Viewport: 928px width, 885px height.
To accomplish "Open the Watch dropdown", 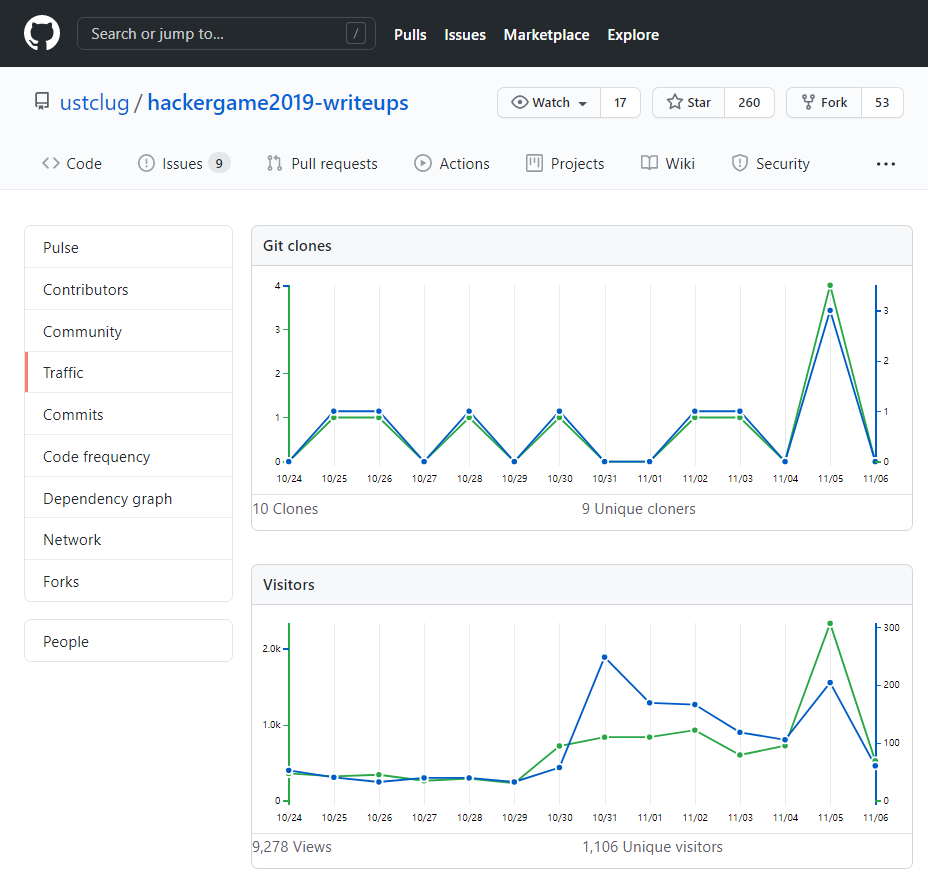I will (549, 102).
